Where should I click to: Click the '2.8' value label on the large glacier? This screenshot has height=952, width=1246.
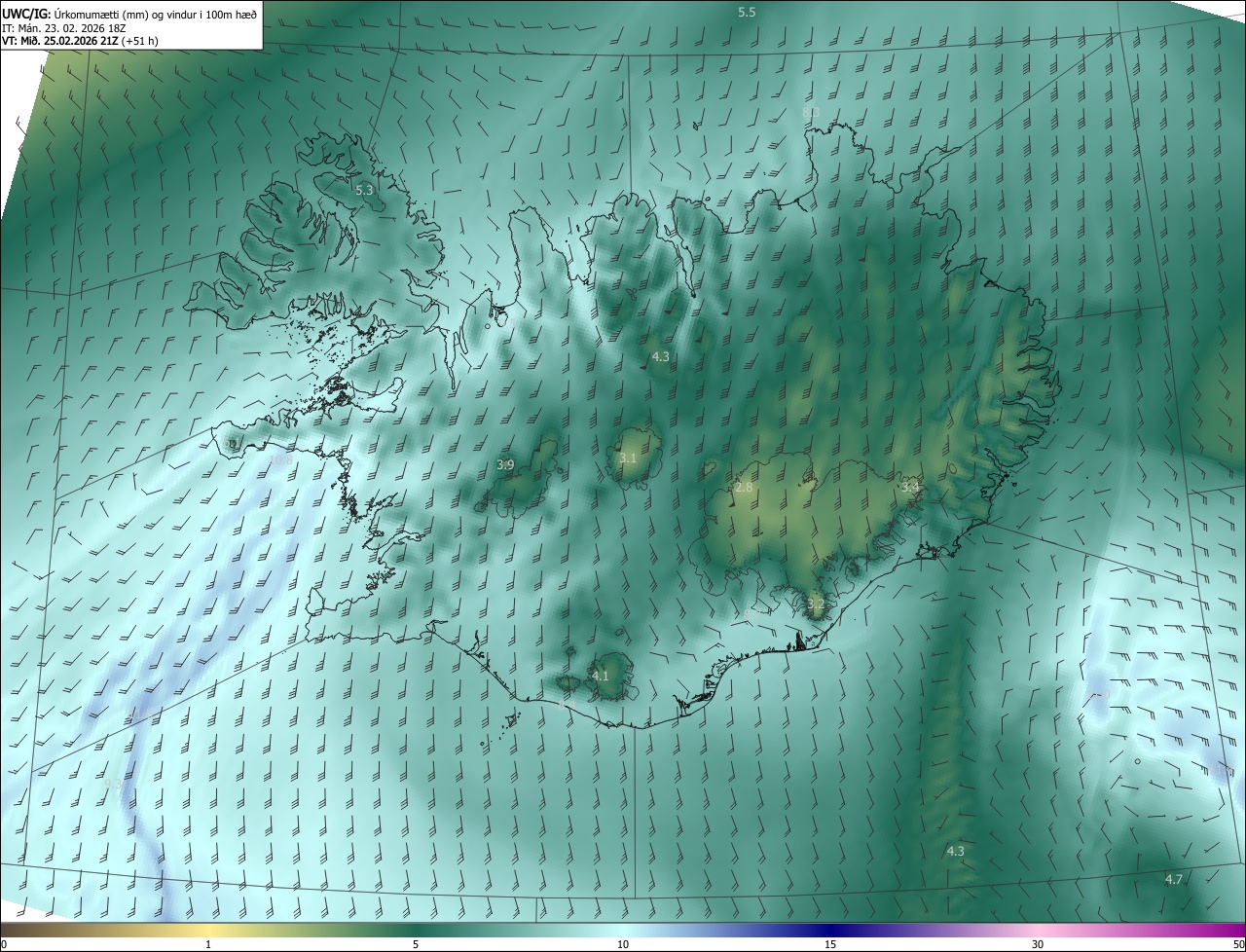tap(744, 487)
